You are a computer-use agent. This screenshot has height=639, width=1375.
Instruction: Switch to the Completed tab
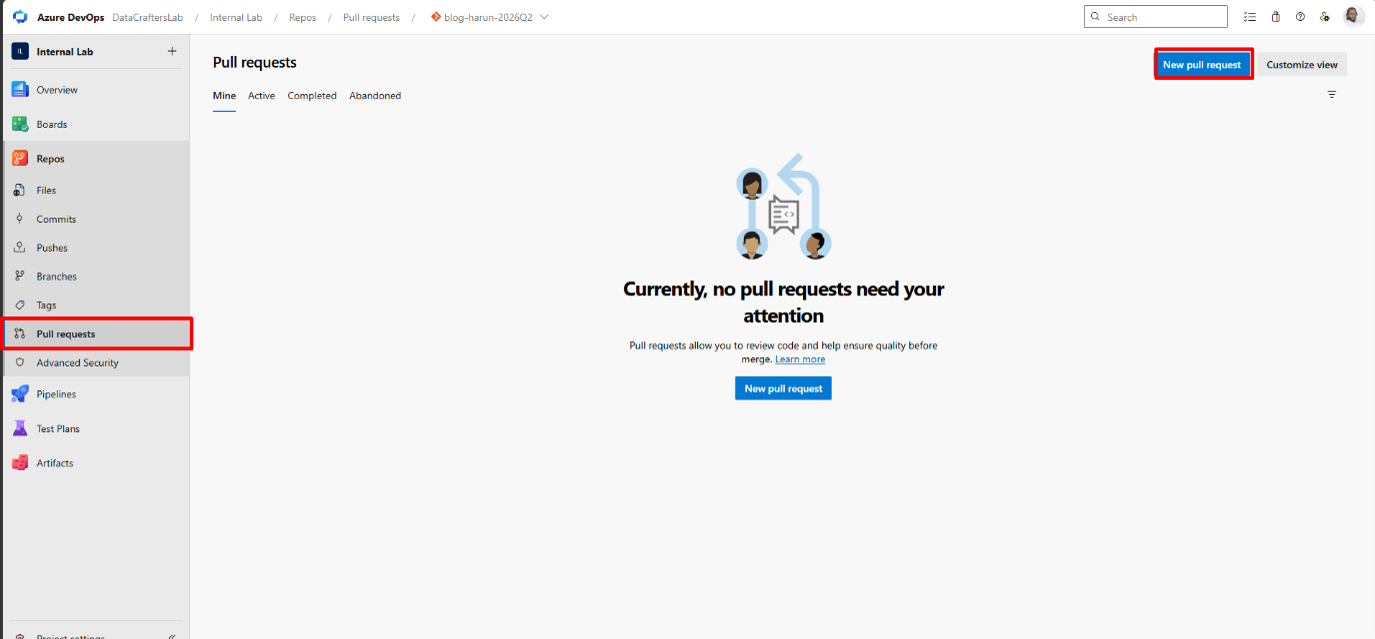click(x=312, y=96)
